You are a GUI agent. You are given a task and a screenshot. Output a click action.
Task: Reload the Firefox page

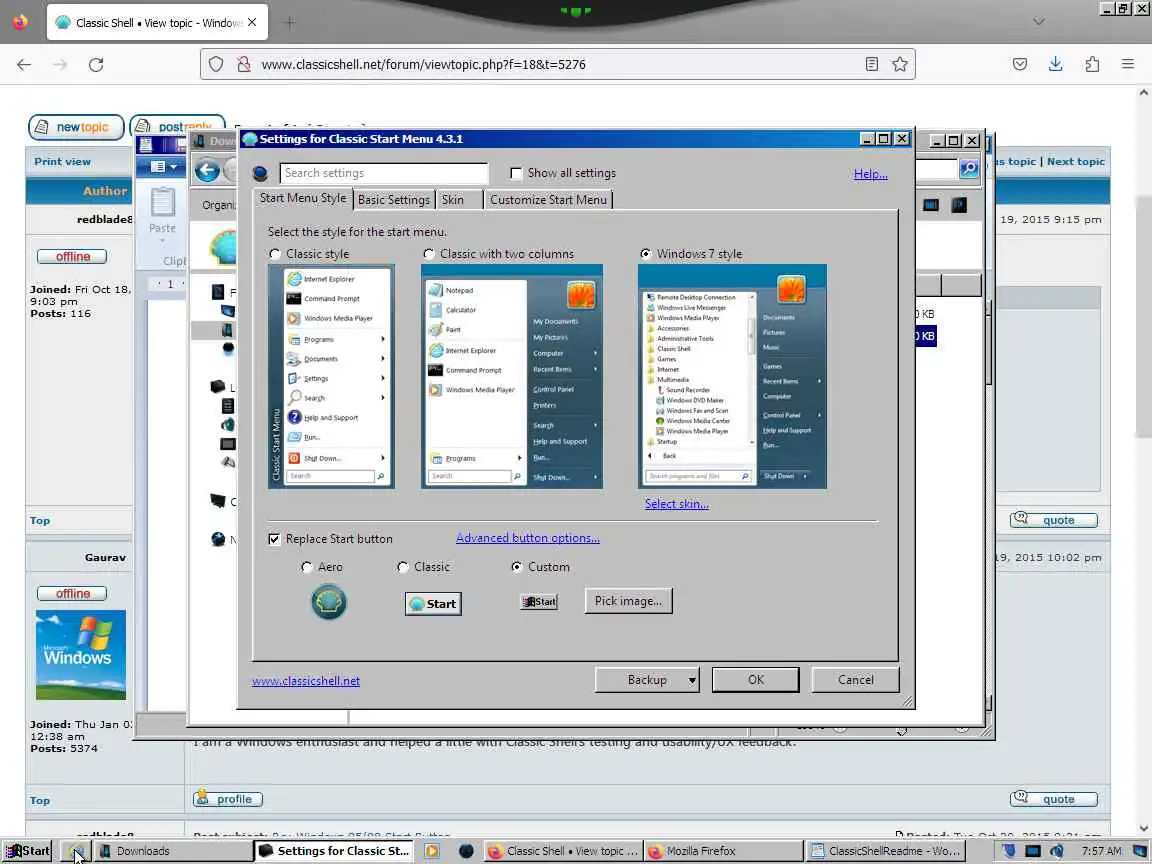point(96,65)
